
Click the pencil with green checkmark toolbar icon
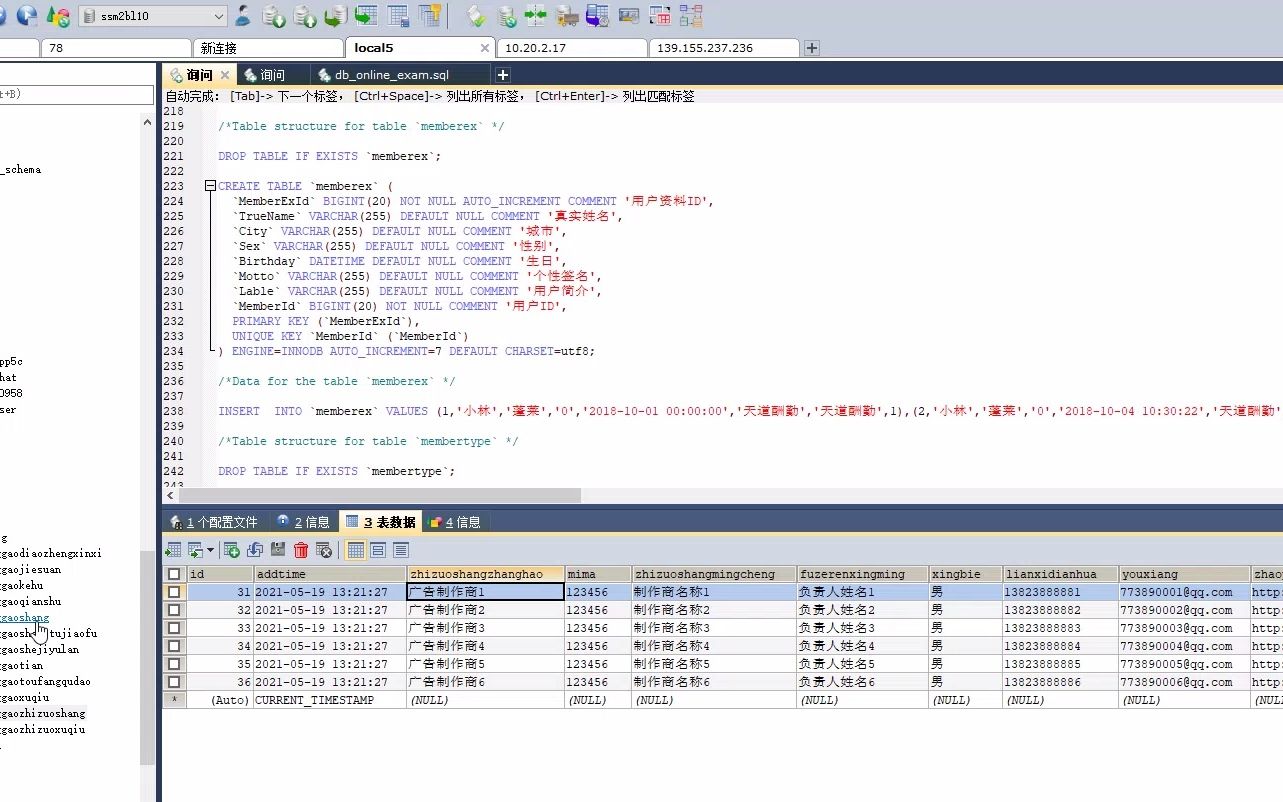pyautogui.click(x=476, y=16)
